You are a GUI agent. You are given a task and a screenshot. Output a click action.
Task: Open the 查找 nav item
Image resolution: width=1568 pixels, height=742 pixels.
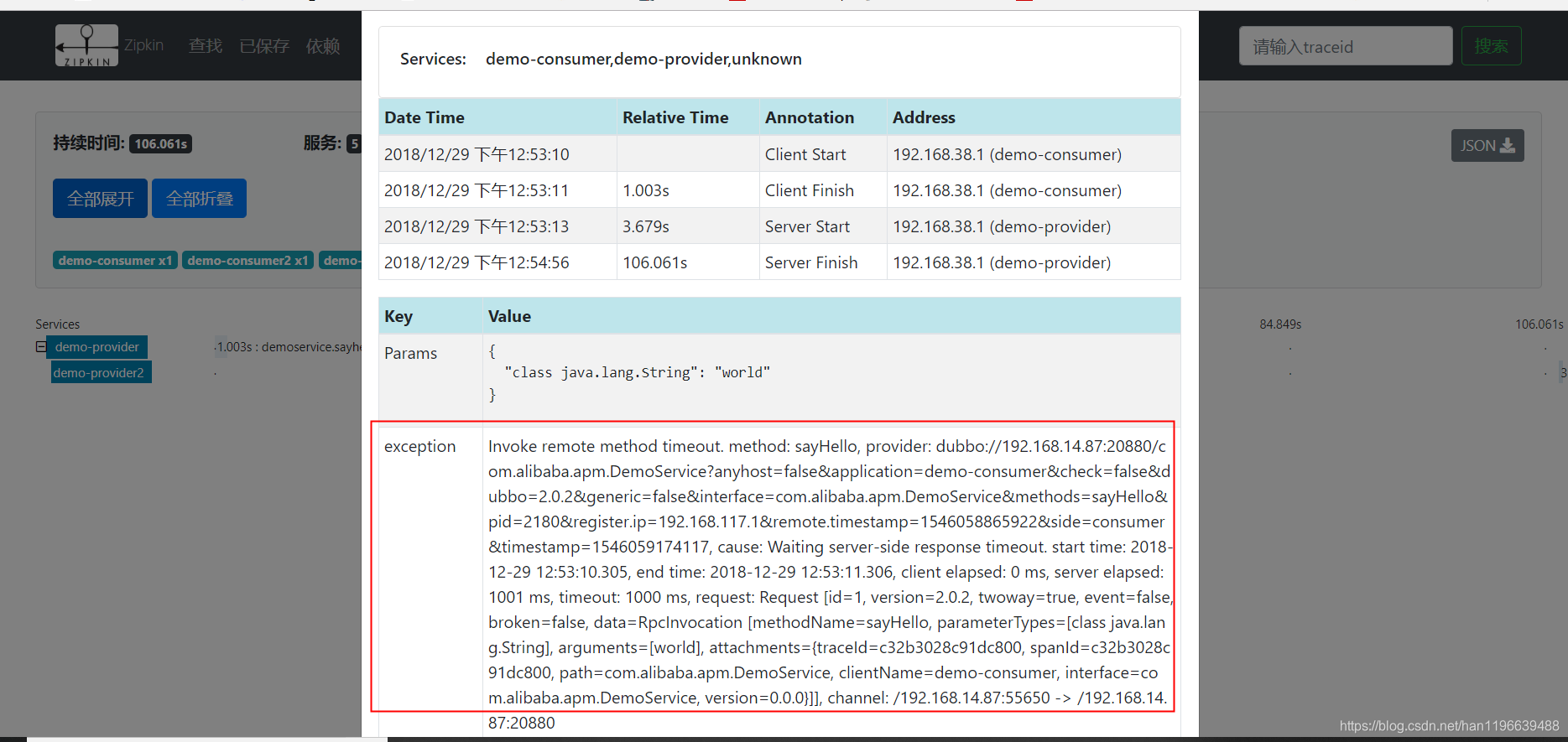(x=206, y=46)
